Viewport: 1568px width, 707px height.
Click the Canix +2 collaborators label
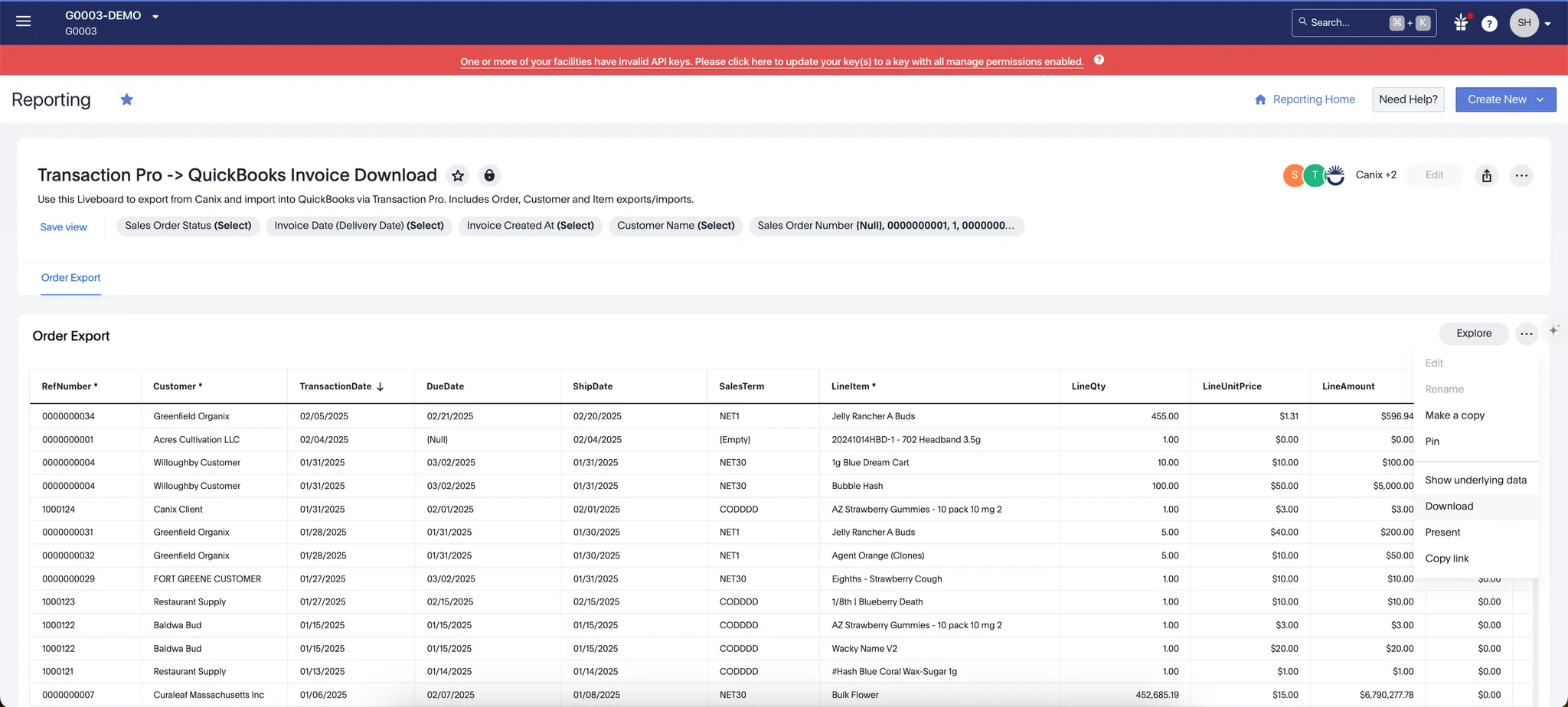point(1376,175)
